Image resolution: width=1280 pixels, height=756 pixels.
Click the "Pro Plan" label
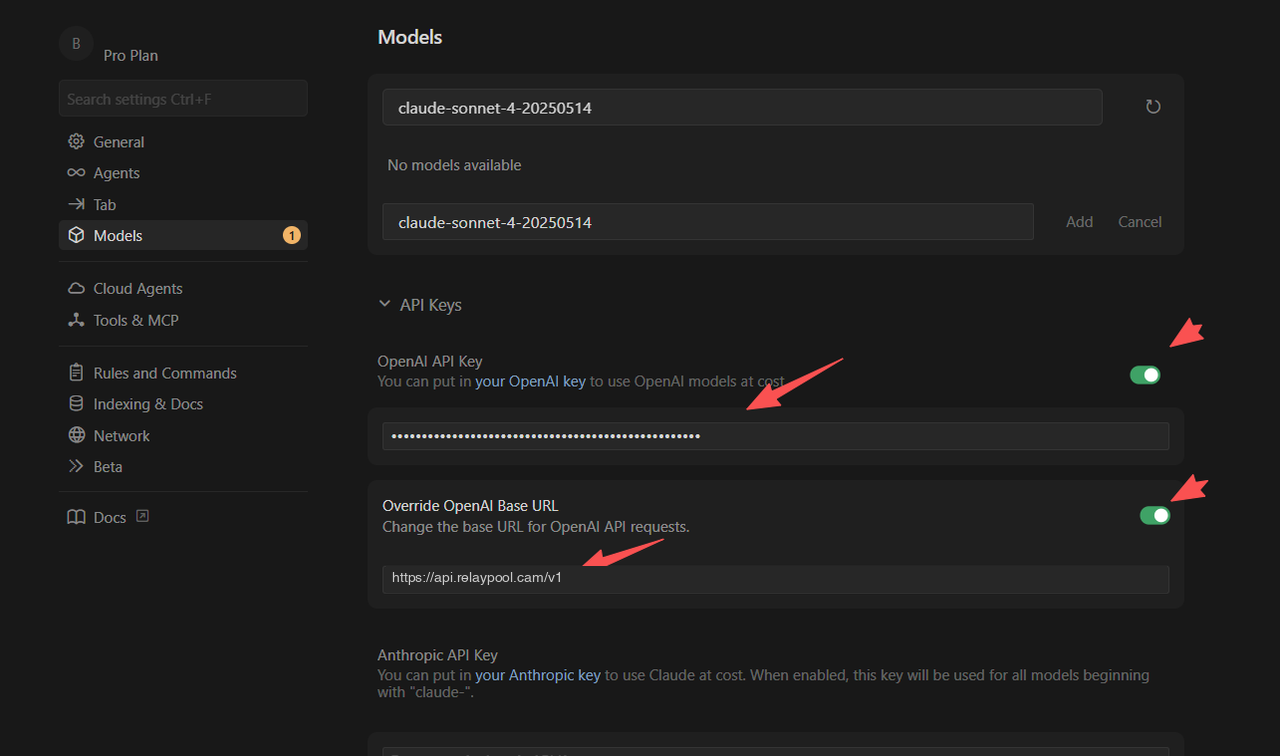click(131, 55)
